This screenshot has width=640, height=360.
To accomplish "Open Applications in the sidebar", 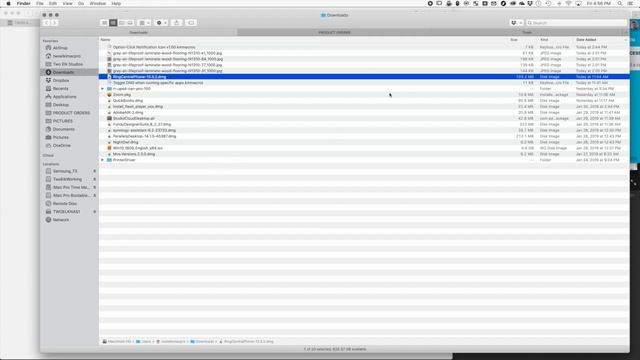I will pos(64,97).
